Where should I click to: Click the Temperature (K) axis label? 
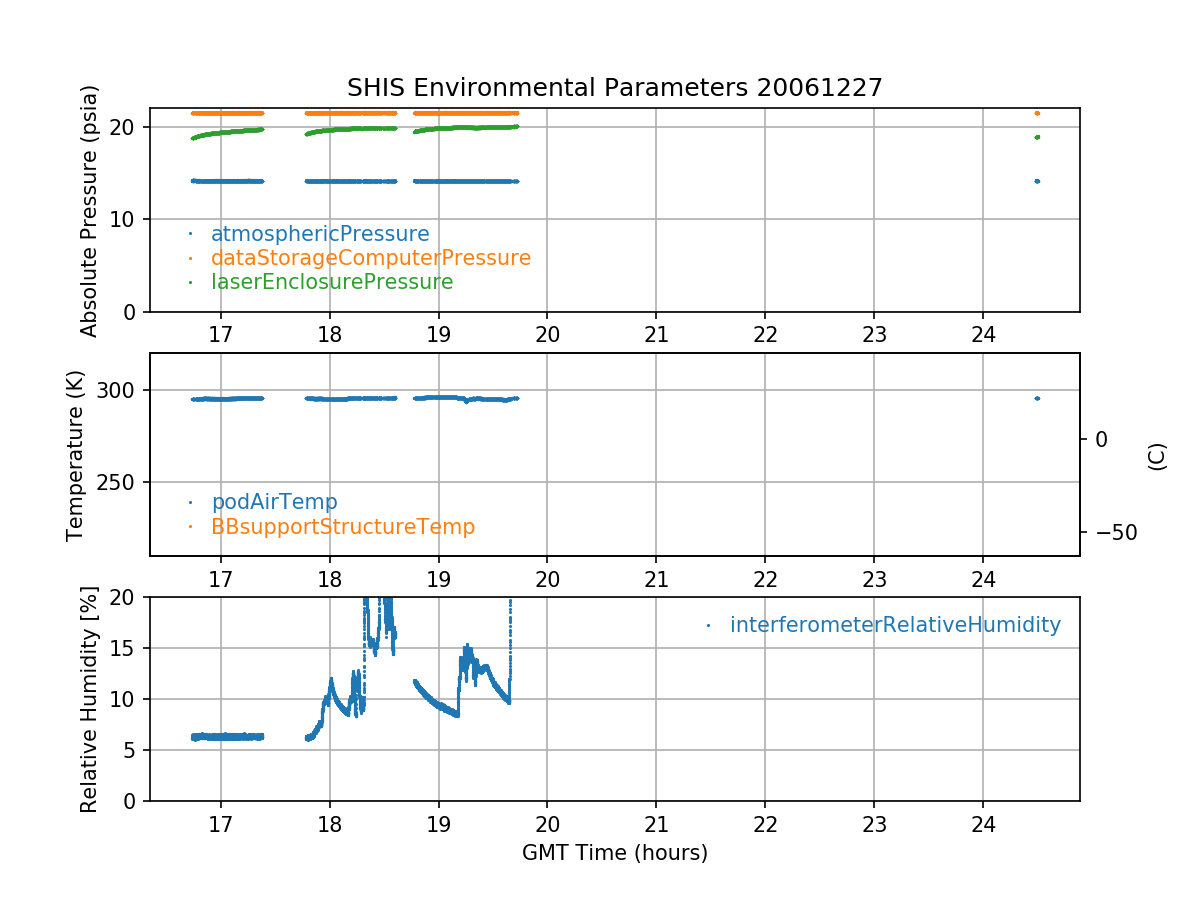point(76,455)
